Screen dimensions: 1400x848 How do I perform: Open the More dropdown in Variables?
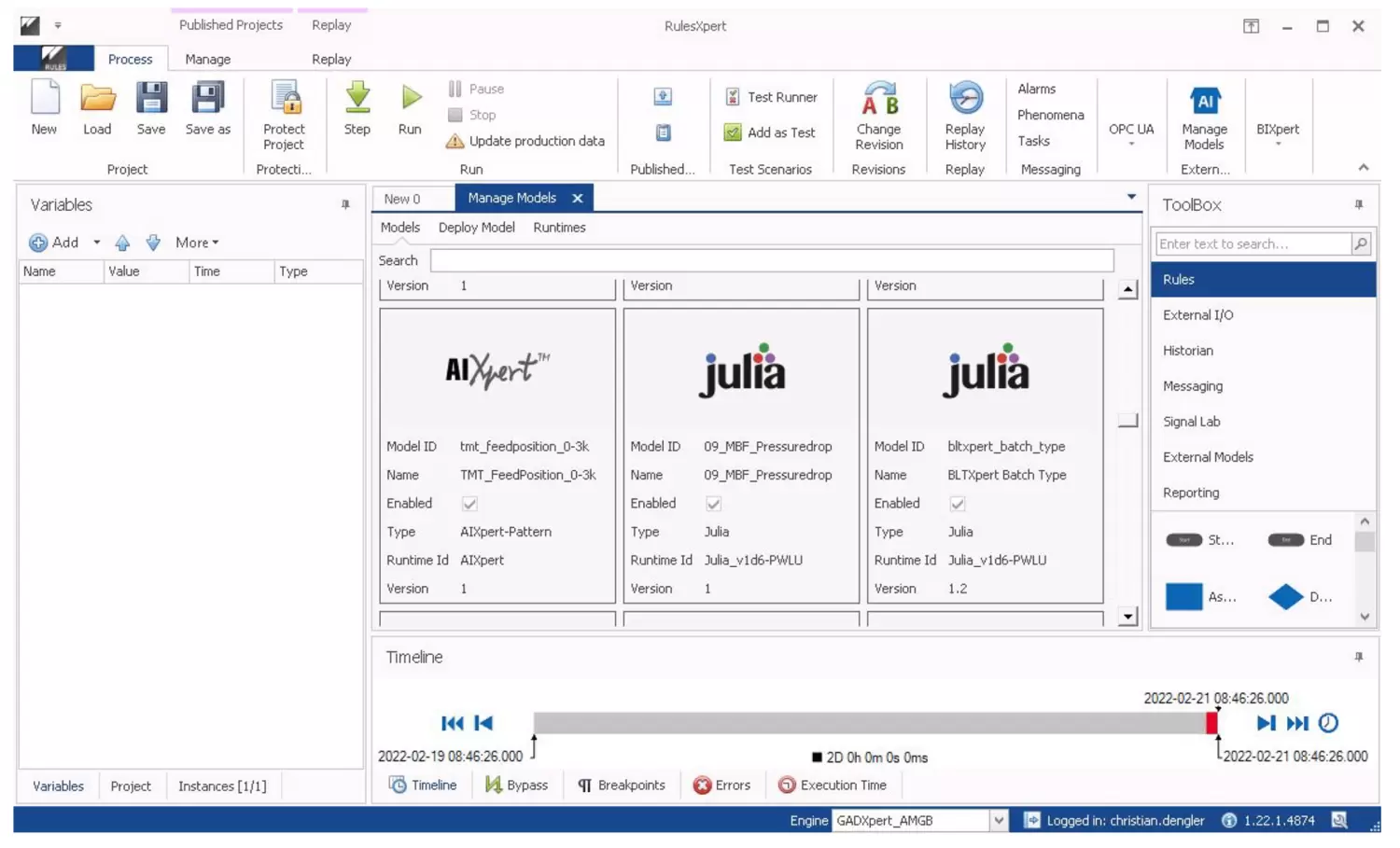point(197,243)
